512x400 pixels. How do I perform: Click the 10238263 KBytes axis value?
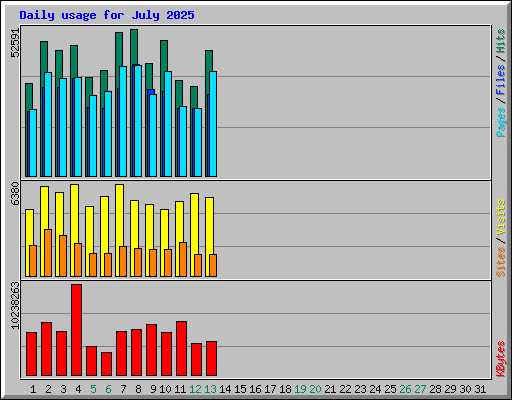15,306
